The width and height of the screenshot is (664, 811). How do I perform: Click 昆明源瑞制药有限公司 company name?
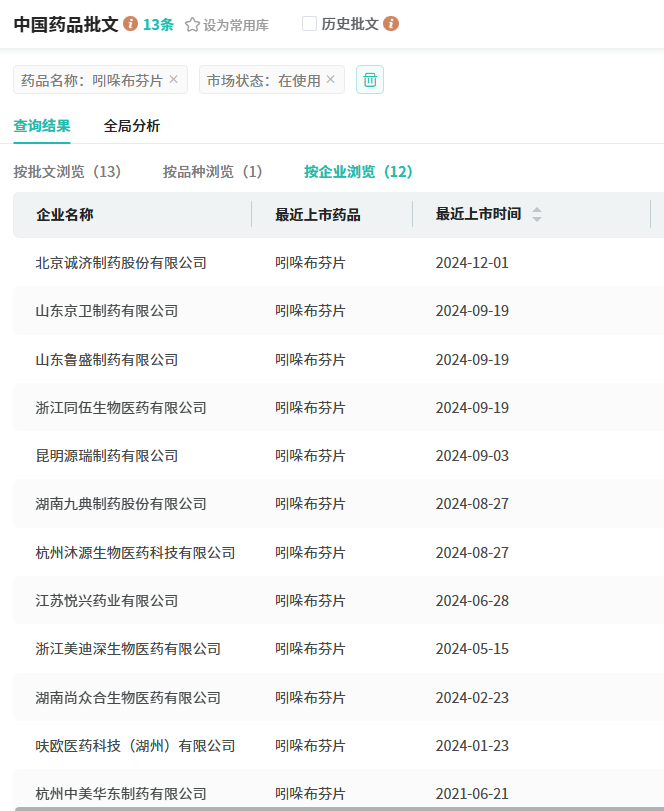pyautogui.click(x=107, y=456)
